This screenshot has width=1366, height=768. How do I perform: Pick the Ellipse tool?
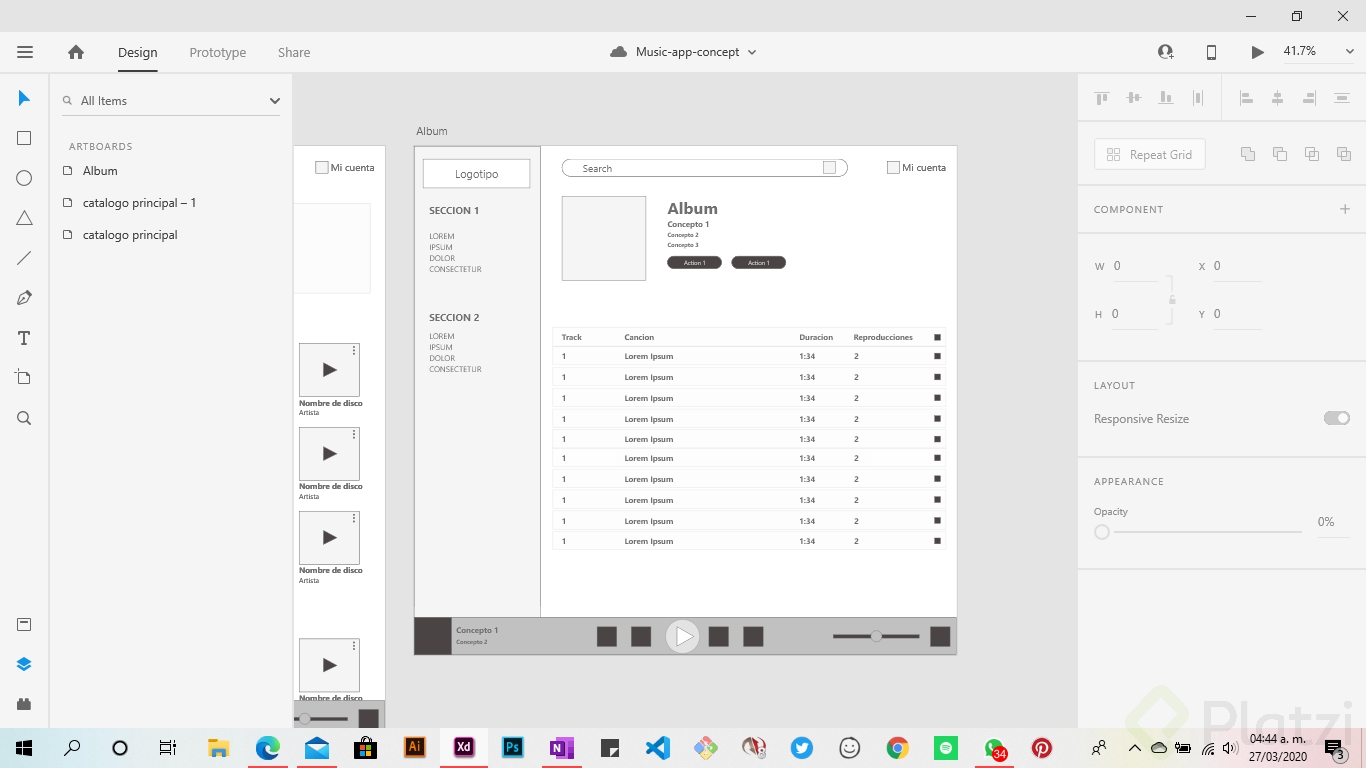[24, 178]
